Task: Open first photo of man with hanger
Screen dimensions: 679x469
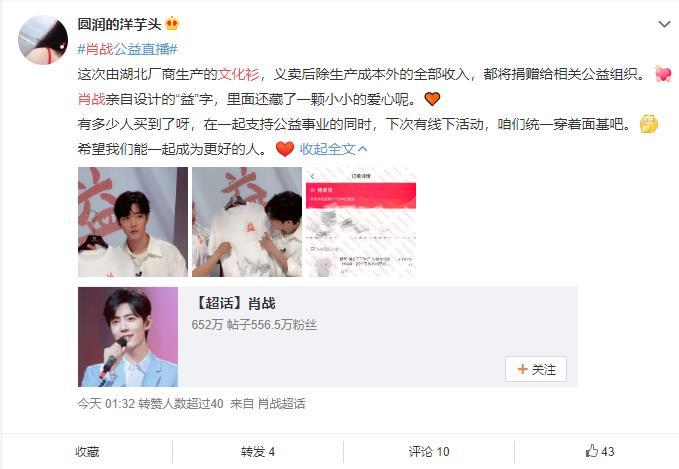Action: 133,222
